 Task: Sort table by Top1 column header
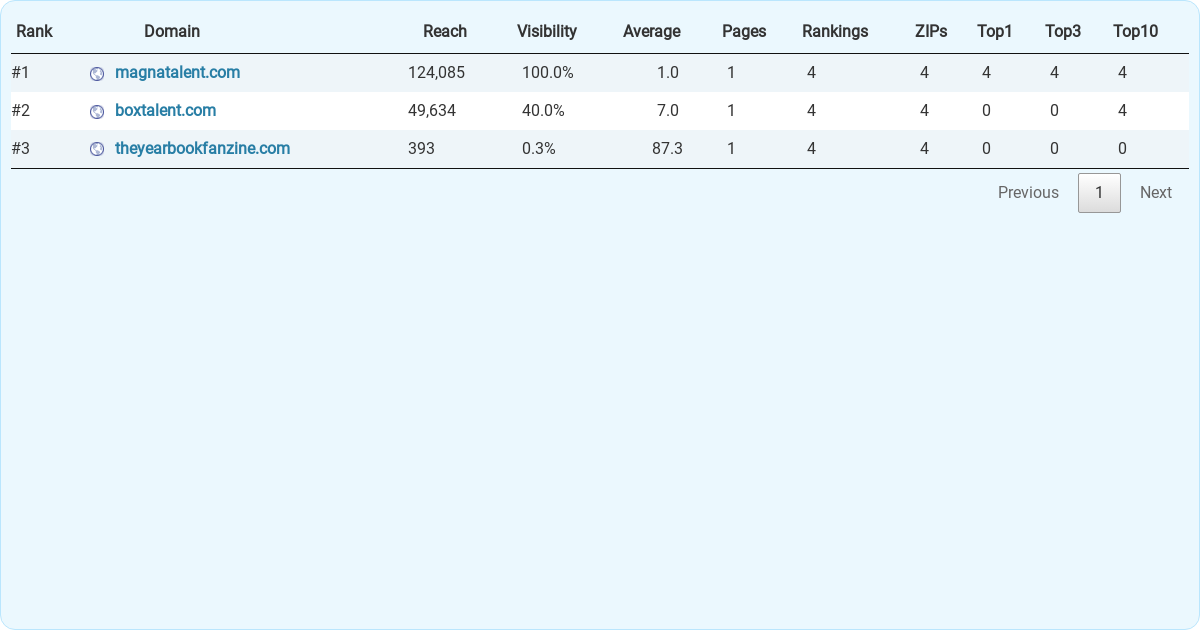pyautogui.click(x=995, y=31)
